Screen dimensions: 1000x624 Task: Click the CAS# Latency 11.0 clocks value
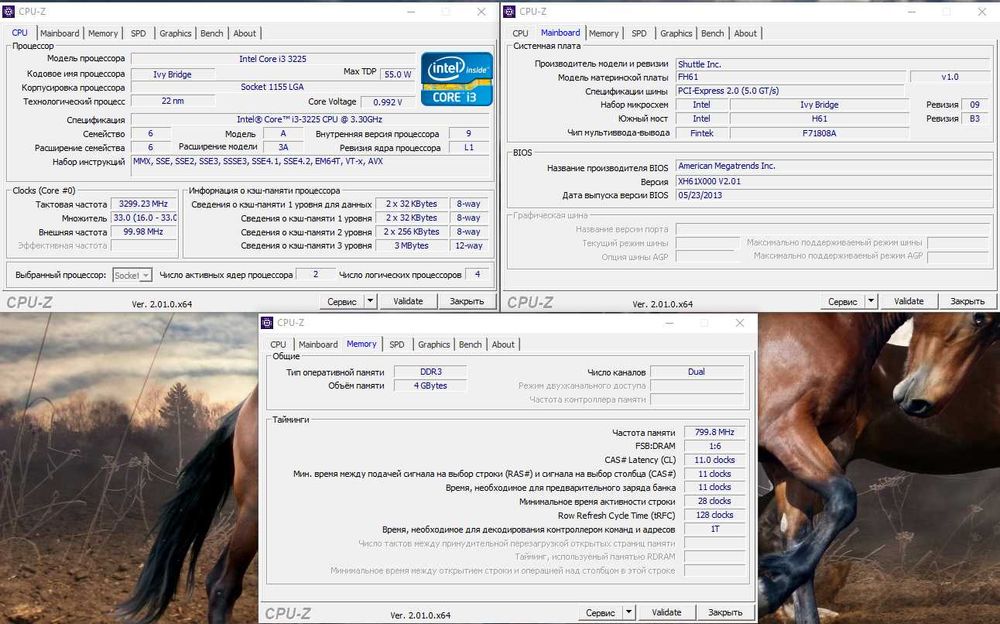pos(714,460)
